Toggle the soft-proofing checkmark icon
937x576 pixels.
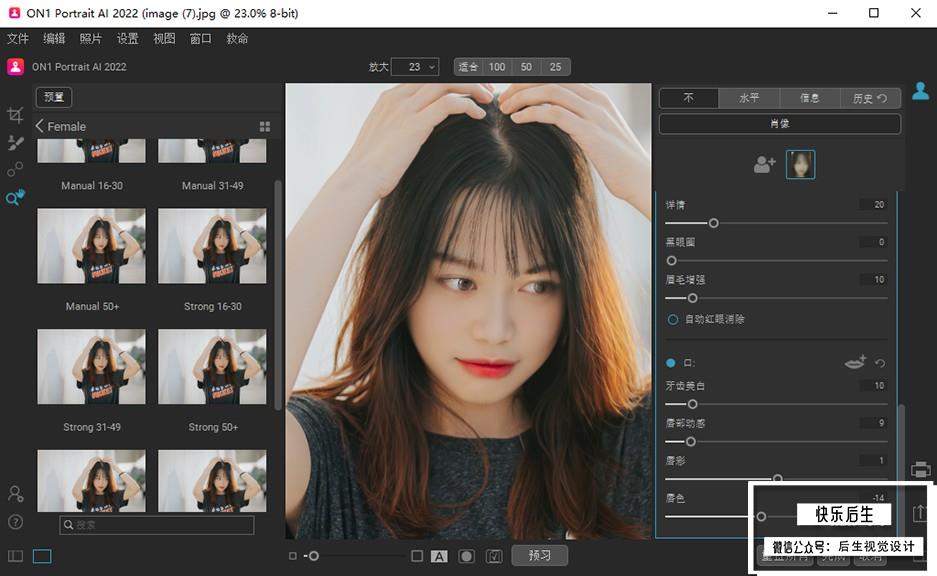(494, 556)
